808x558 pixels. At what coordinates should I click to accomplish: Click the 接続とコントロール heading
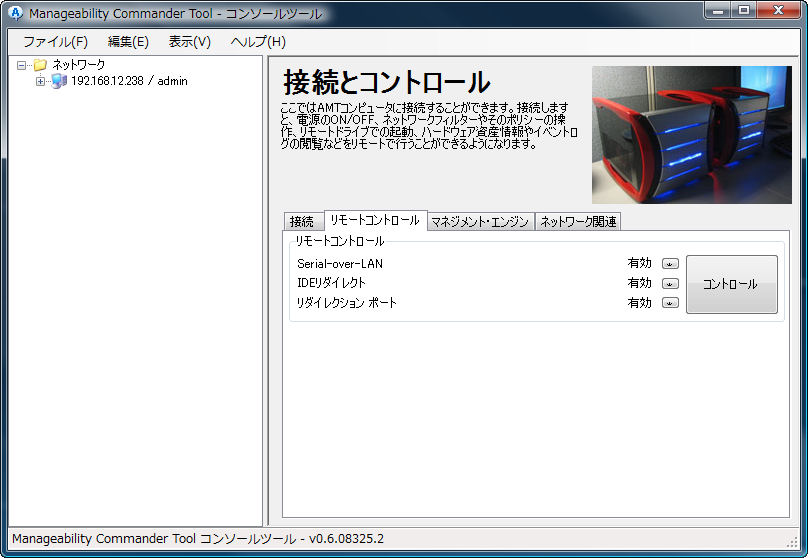click(x=386, y=82)
